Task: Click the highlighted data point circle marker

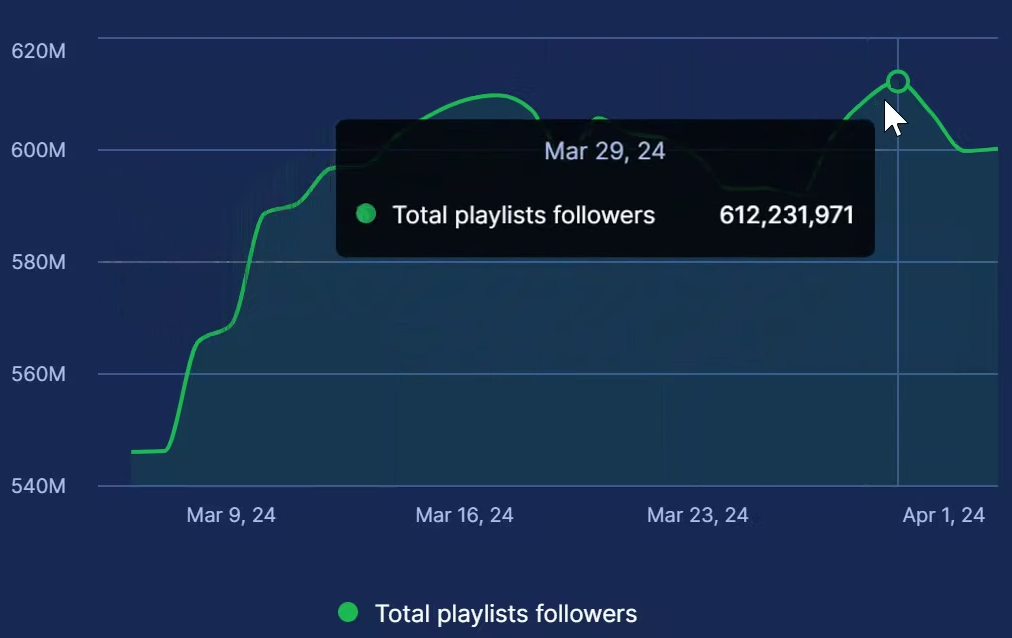Action: 898,81
